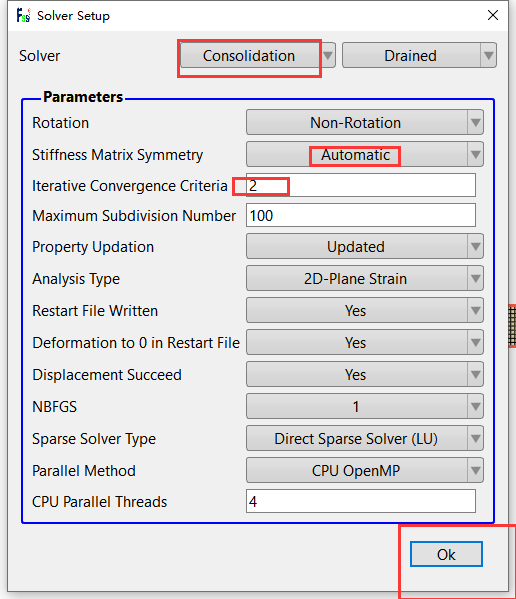The image size is (516, 599).
Task: Expand the Sparse Solver Type dropdown
Action: 365,438
